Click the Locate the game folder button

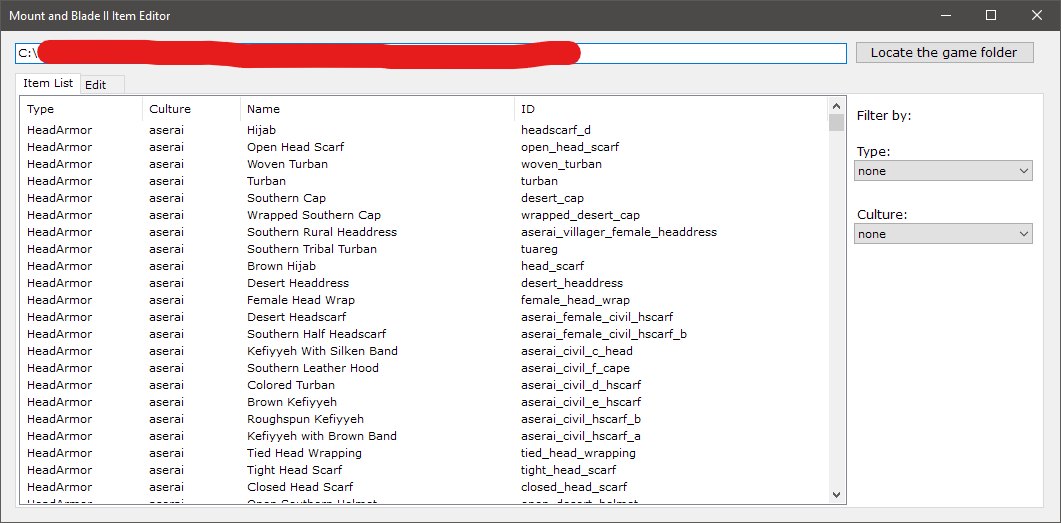pyautogui.click(x=944, y=53)
